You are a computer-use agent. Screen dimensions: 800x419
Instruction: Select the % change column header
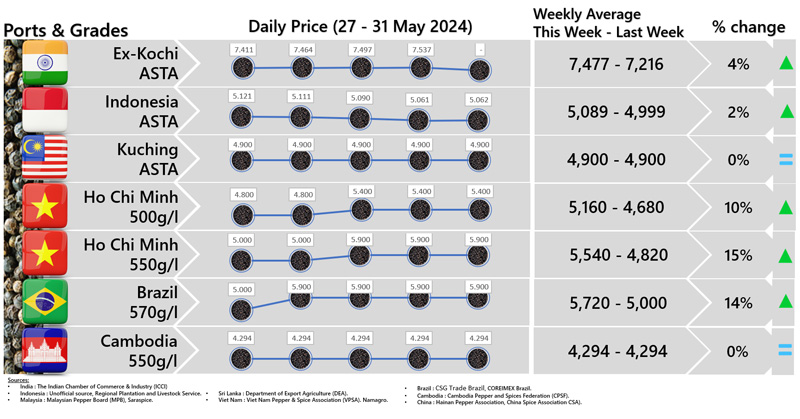point(748,27)
